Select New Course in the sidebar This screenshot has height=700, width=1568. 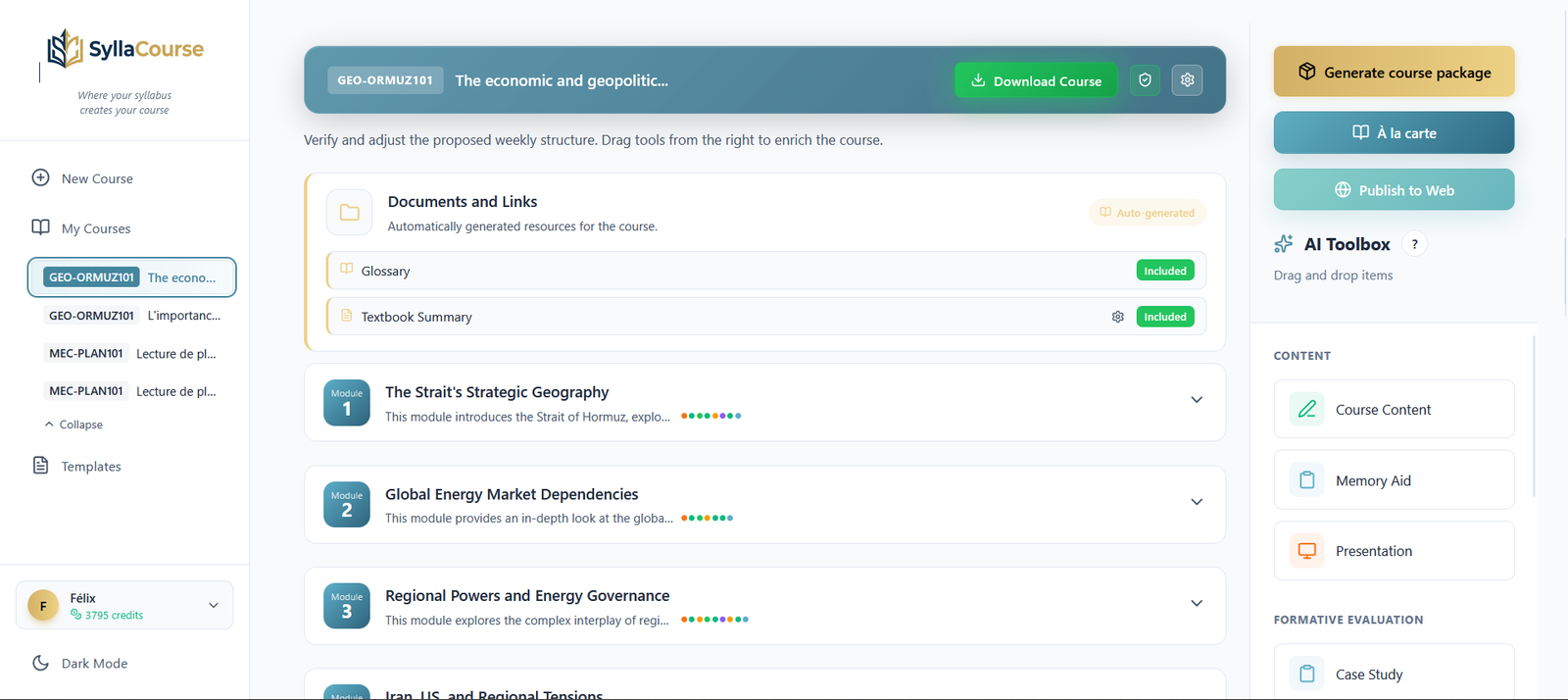[x=96, y=178]
